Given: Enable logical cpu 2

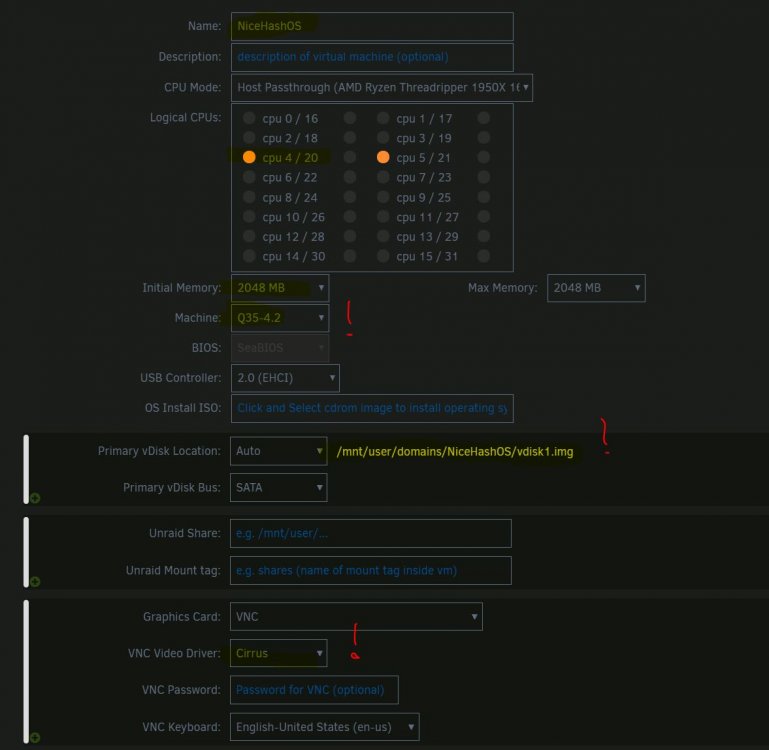Looking at the screenshot, I should (249, 137).
